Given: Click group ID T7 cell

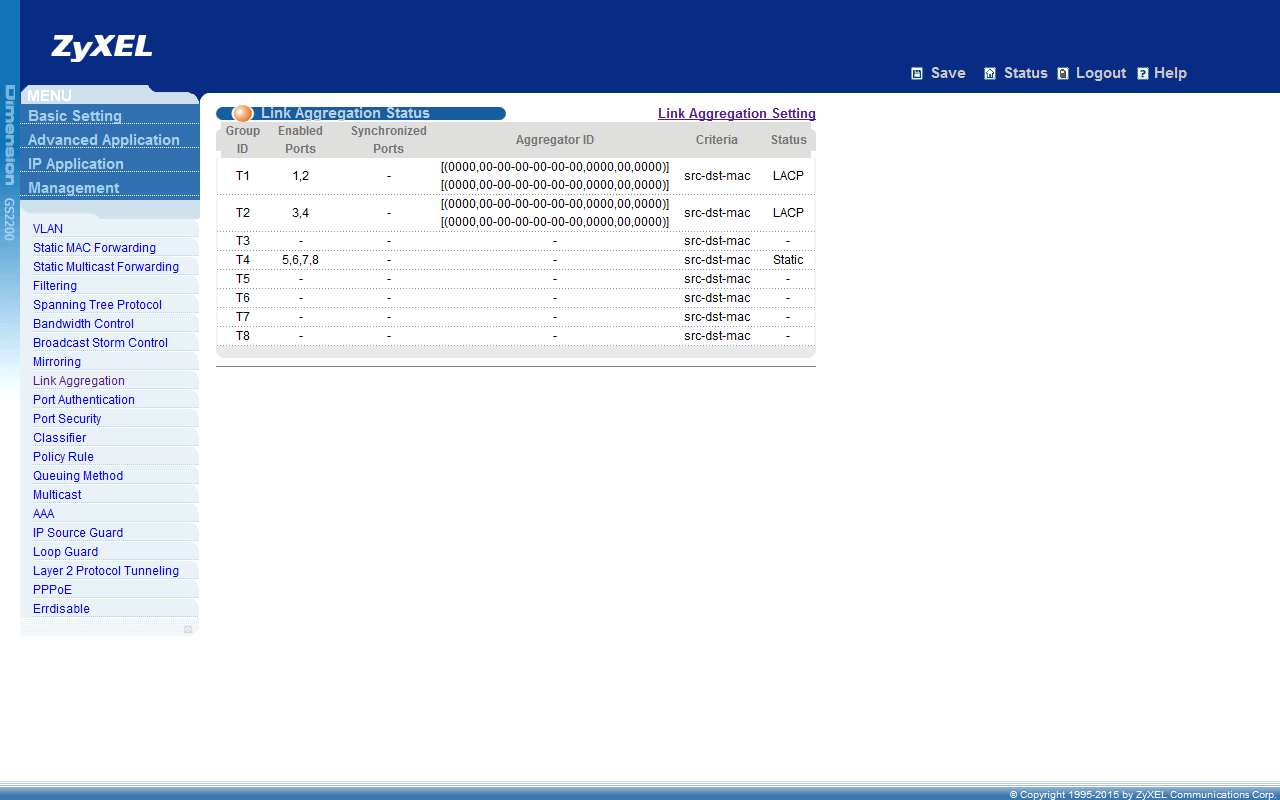Looking at the screenshot, I should tap(243, 317).
